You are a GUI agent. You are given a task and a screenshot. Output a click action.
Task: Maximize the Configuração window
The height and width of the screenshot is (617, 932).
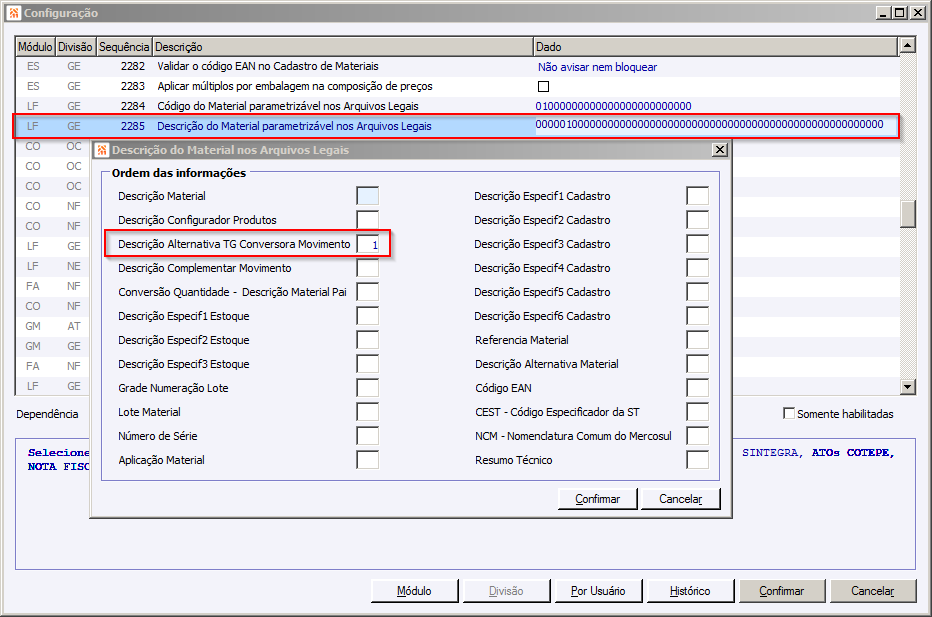900,12
